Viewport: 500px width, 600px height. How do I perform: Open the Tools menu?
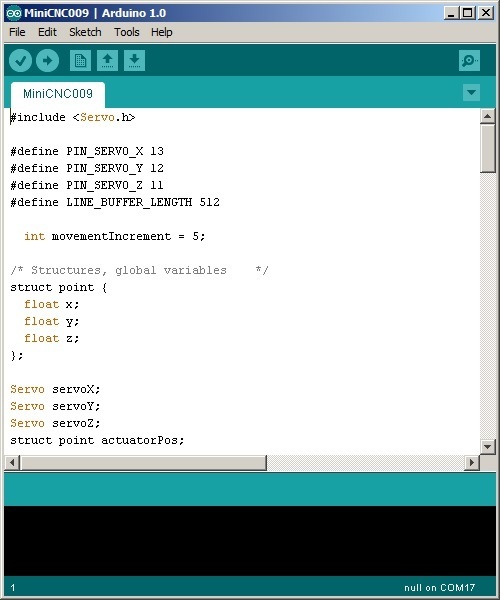coord(127,32)
